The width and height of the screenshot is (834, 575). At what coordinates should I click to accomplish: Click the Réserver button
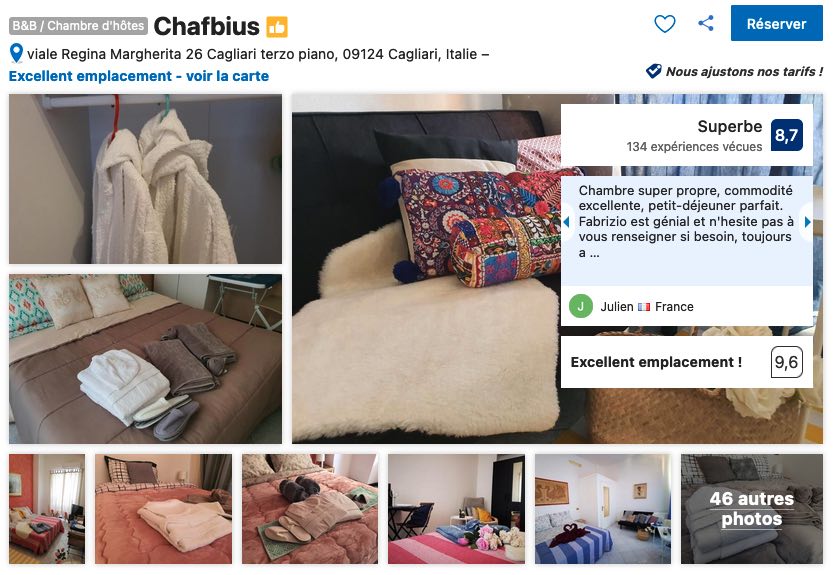pyautogui.click(x=777, y=23)
